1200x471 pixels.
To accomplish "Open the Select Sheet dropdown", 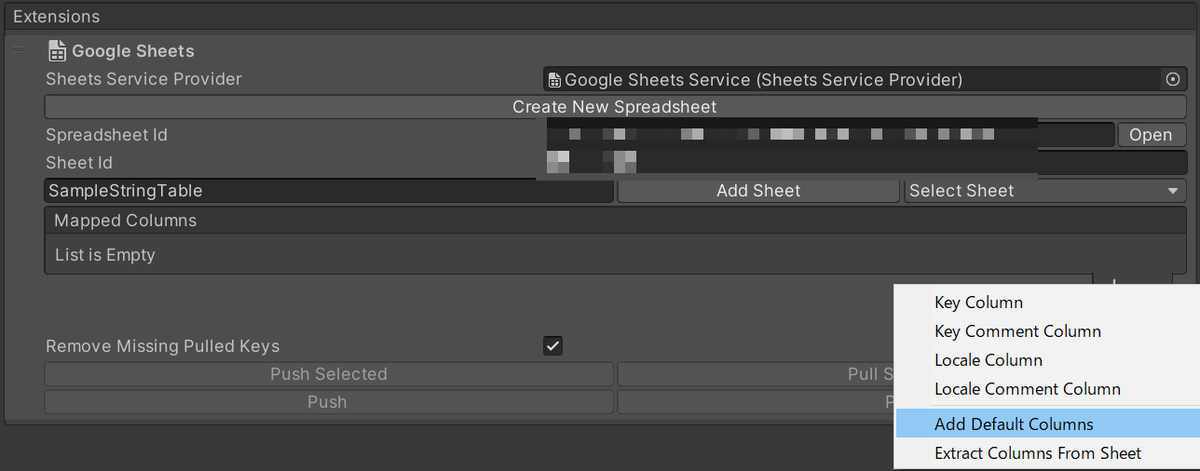I will click(1045, 191).
